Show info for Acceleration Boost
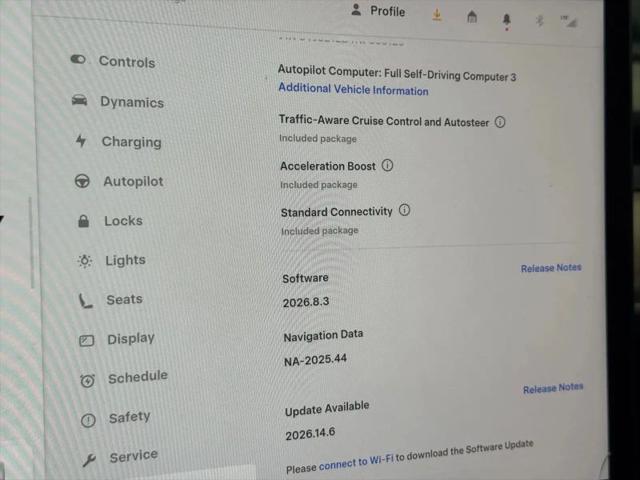640x480 pixels. pyautogui.click(x=387, y=166)
